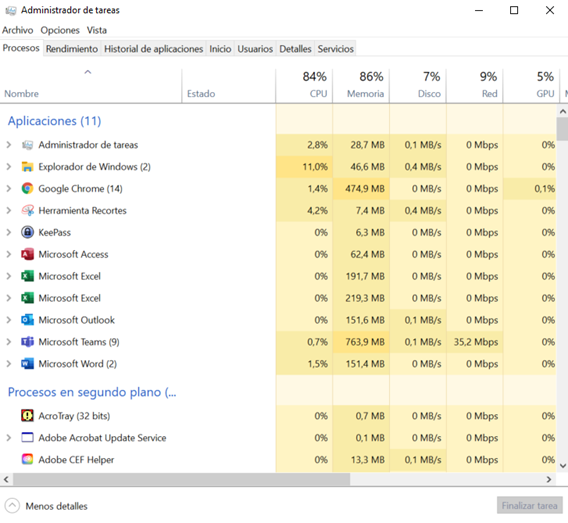Switch to the Inicio tab
The width and height of the screenshot is (568, 523).
[x=220, y=49]
